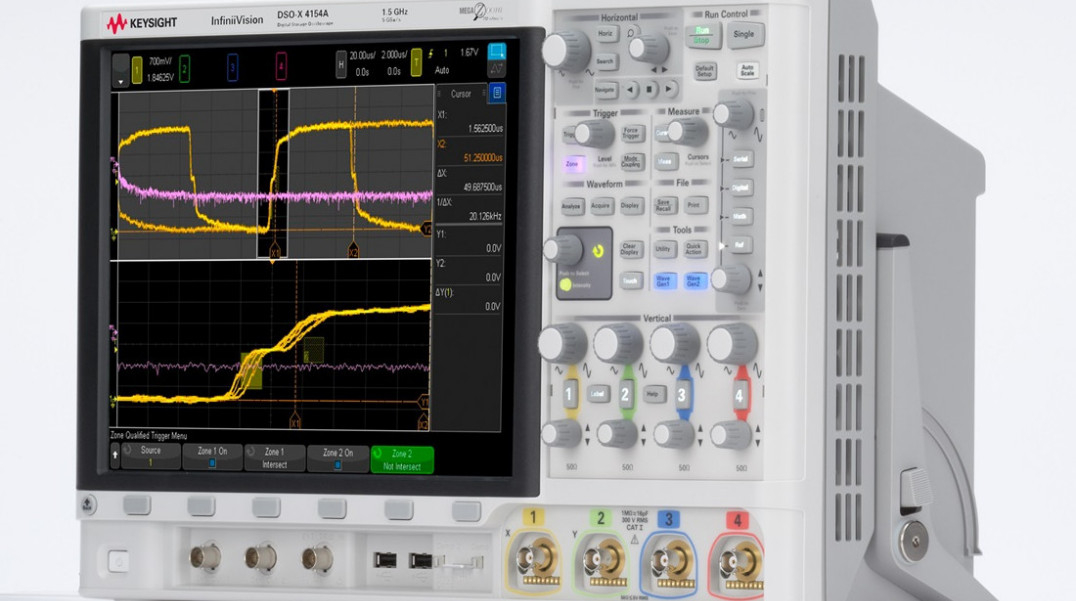Tap the X1 cursor marker in upper graph
The image size is (1076, 601).
(274, 252)
